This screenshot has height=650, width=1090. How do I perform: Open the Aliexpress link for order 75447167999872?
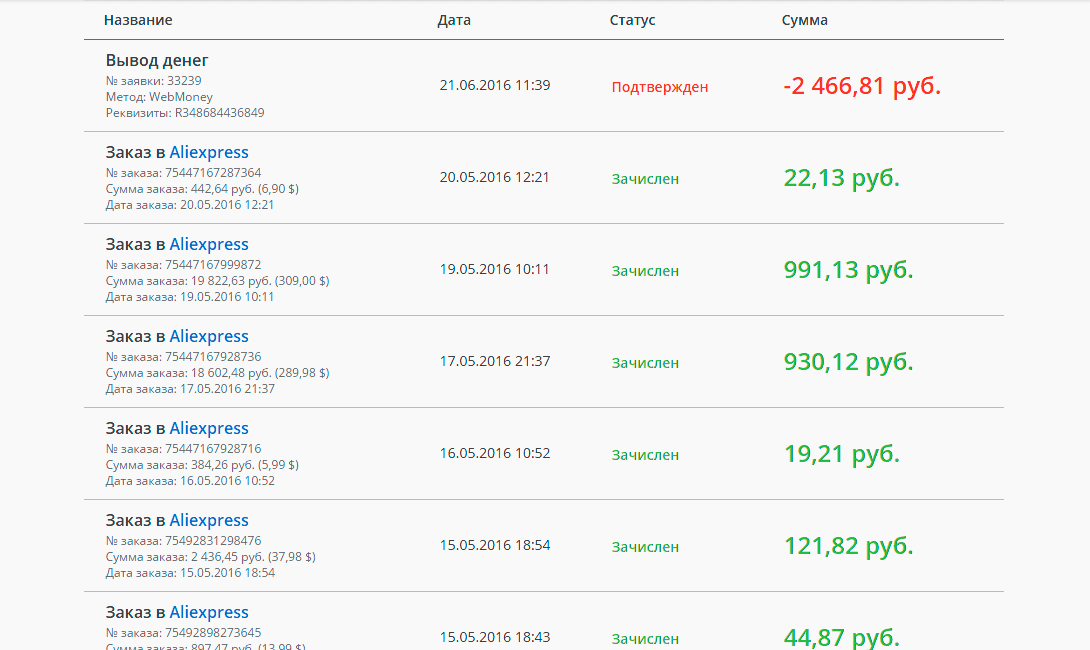(209, 244)
